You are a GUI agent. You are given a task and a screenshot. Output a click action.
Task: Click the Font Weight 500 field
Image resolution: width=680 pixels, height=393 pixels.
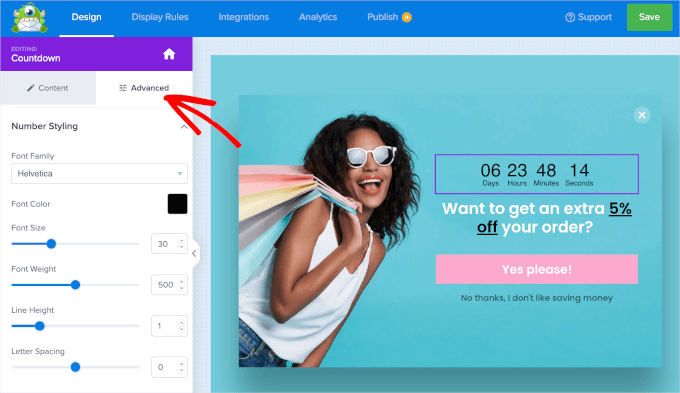tap(169, 285)
